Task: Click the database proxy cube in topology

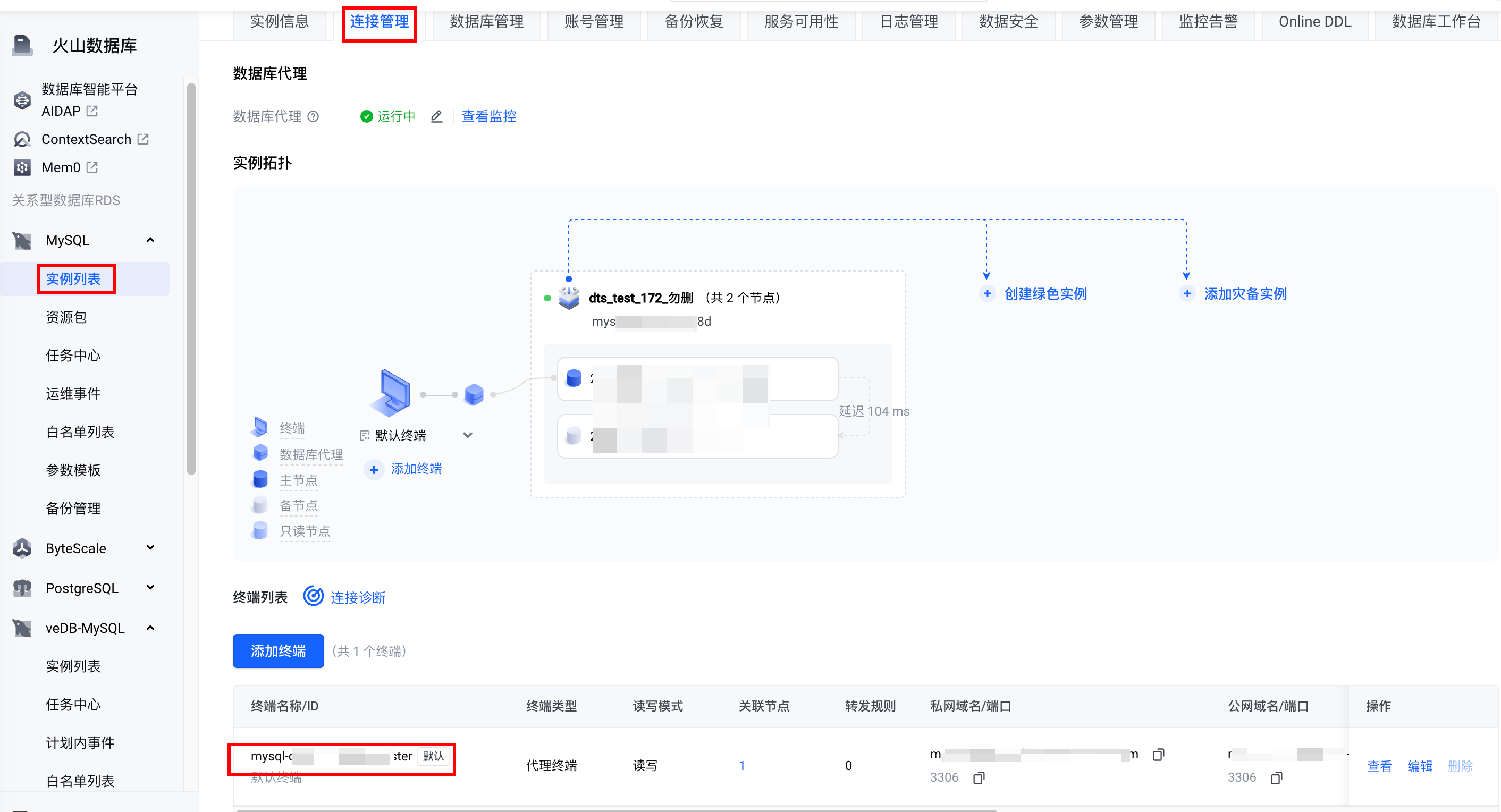Action: coord(474,394)
